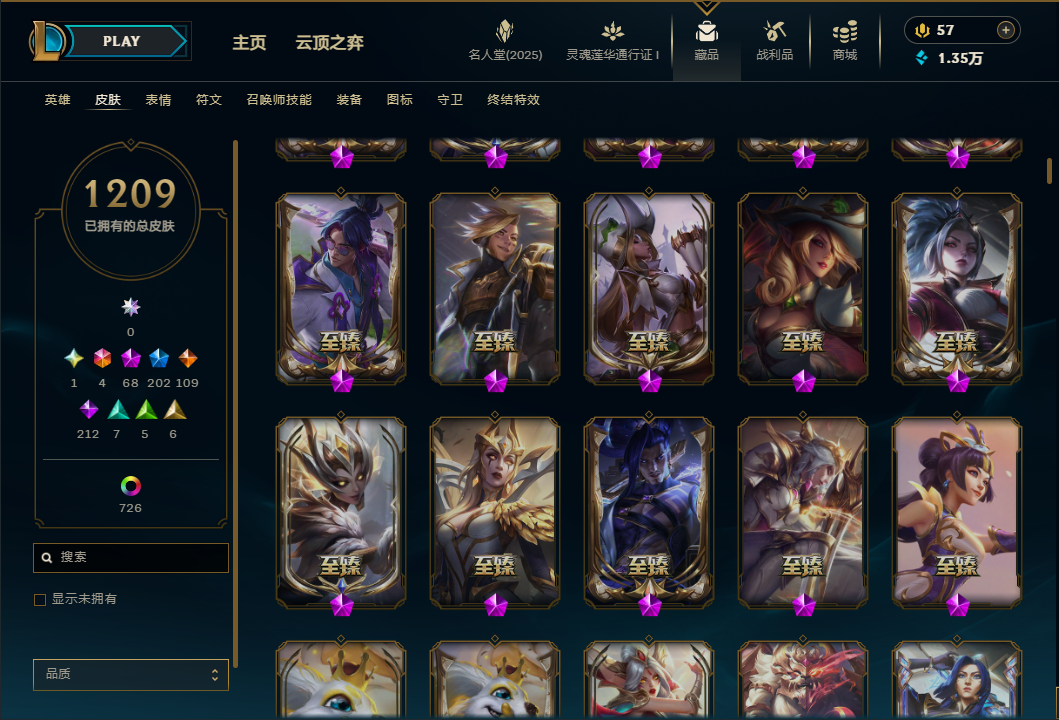Open the 藏品 collection bag icon
The width and height of the screenshot is (1059, 720).
(706, 32)
